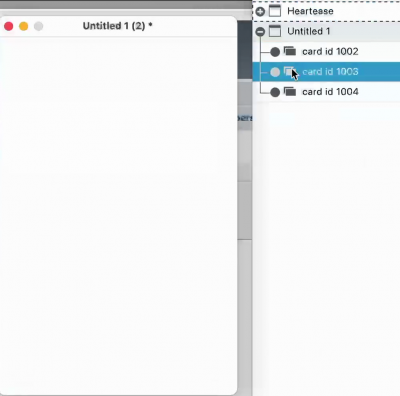Select card id 1002 label
This screenshot has width=400, height=396.
click(330, 51)
